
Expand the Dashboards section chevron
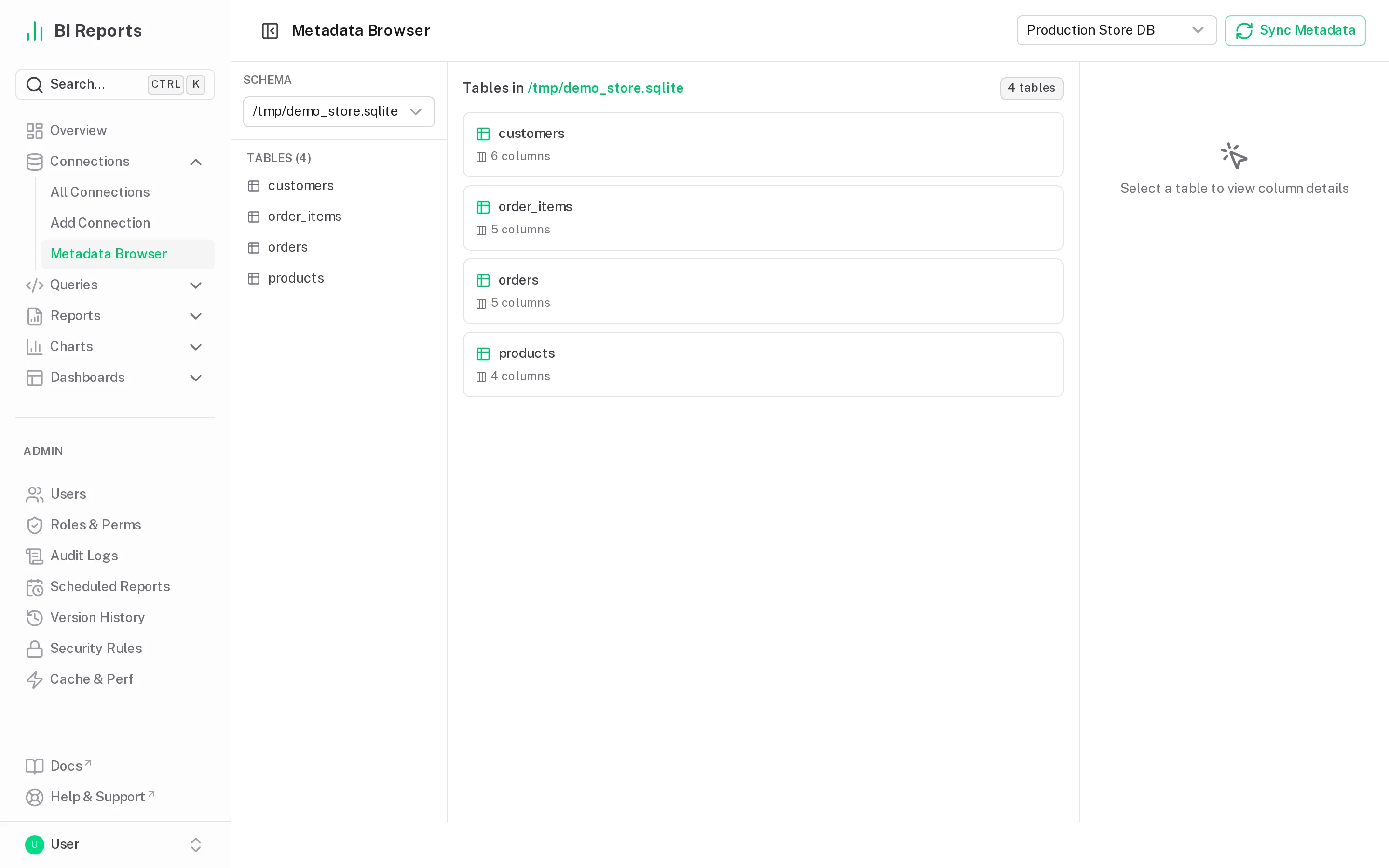(x=196, y=378)
